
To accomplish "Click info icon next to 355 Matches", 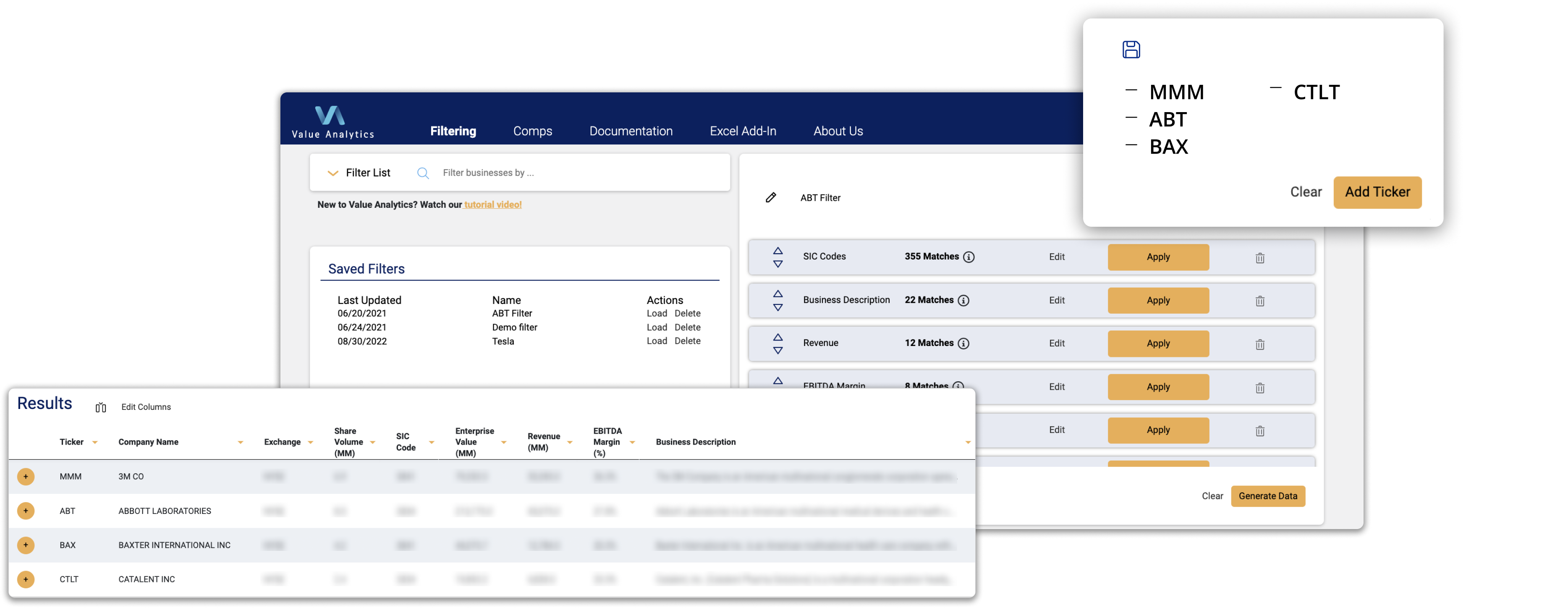I will tap(969, 257).
